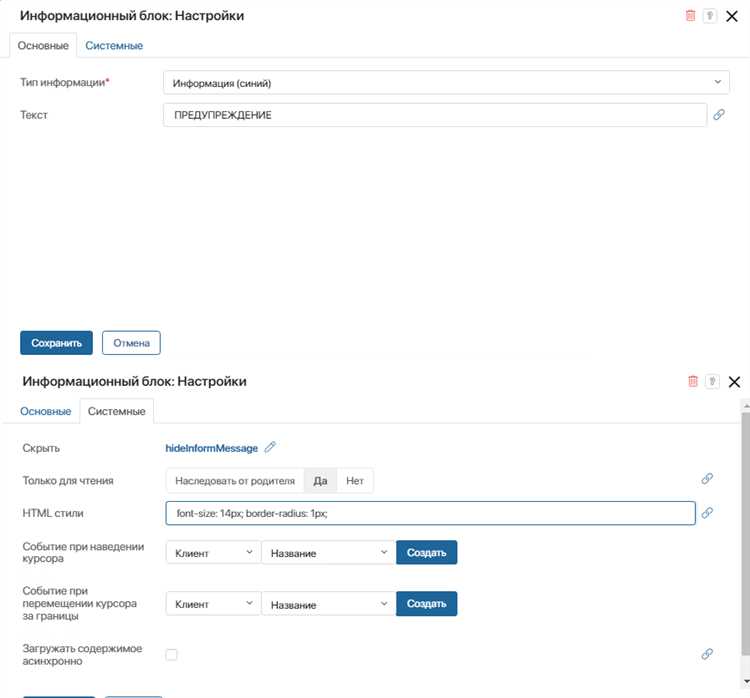Image resolution: width=750 pixels, height=698 pixels.
Task: Click the pin icon in upper settings panel
Action: coord(710,16)
